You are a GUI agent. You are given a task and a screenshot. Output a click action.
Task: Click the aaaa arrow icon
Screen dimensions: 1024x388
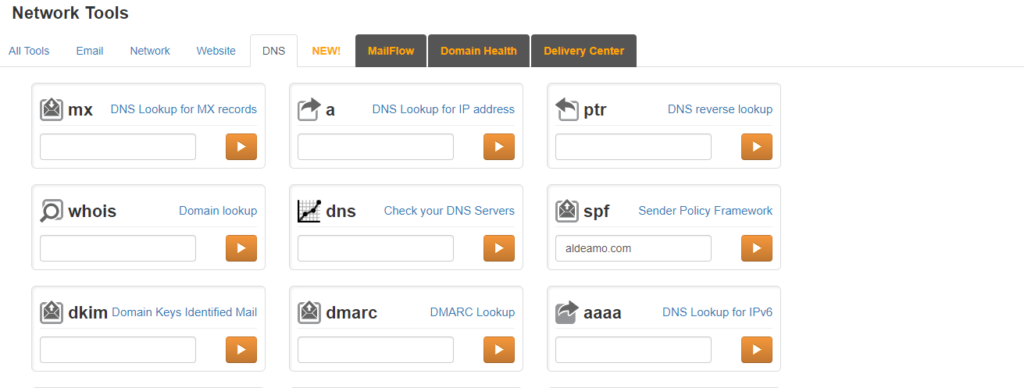pos(567,312)
